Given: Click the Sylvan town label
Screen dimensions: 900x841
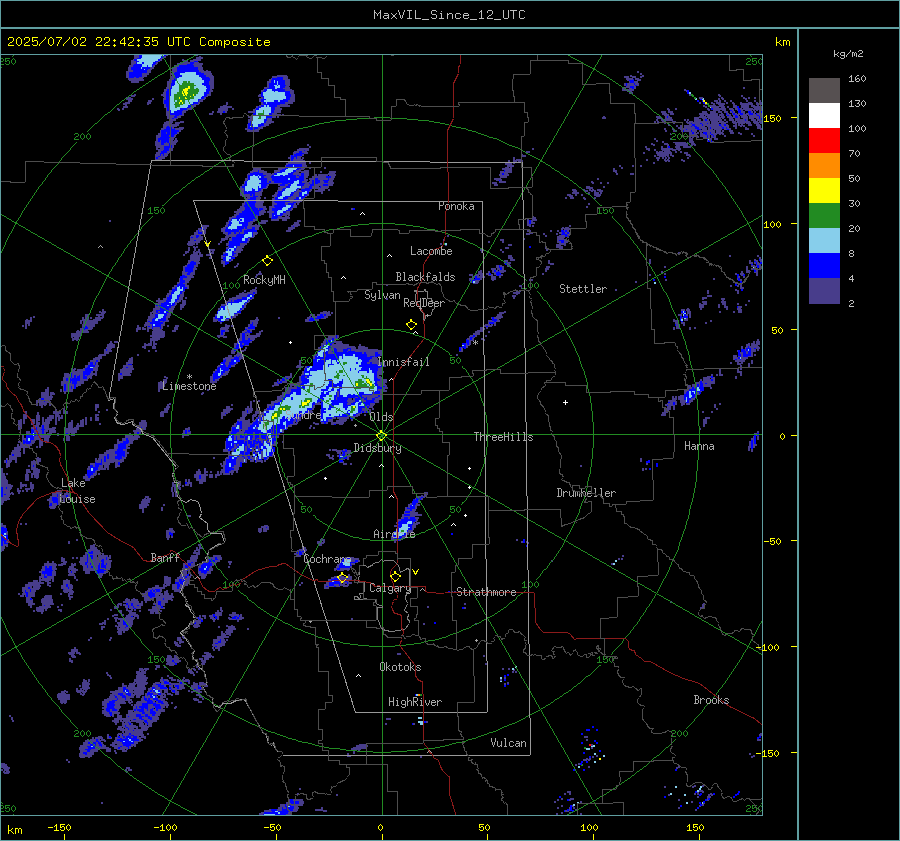Looking at the screenshot, I should 382,295.
